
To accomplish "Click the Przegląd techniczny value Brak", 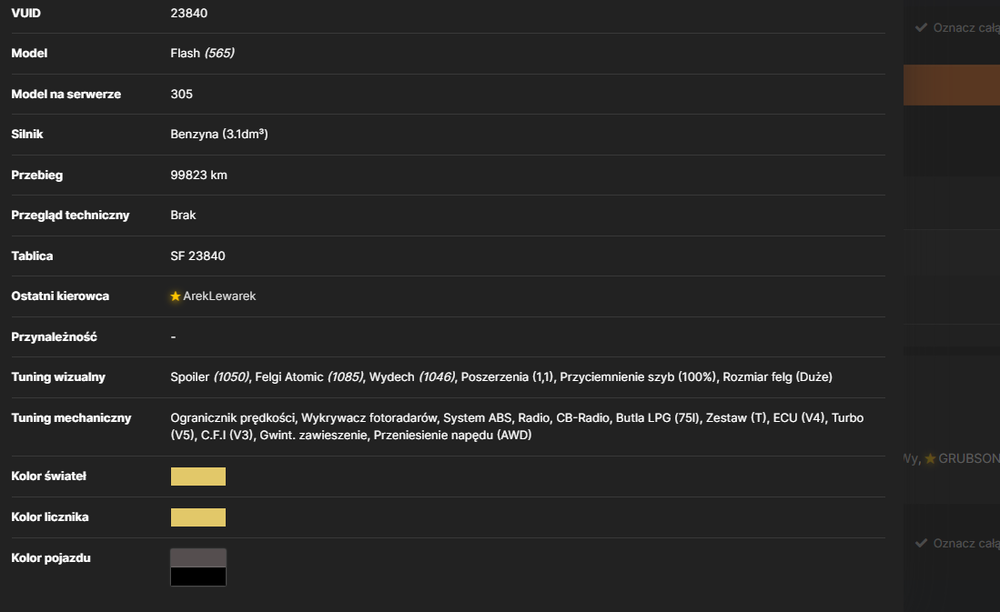I will point(183,215).
